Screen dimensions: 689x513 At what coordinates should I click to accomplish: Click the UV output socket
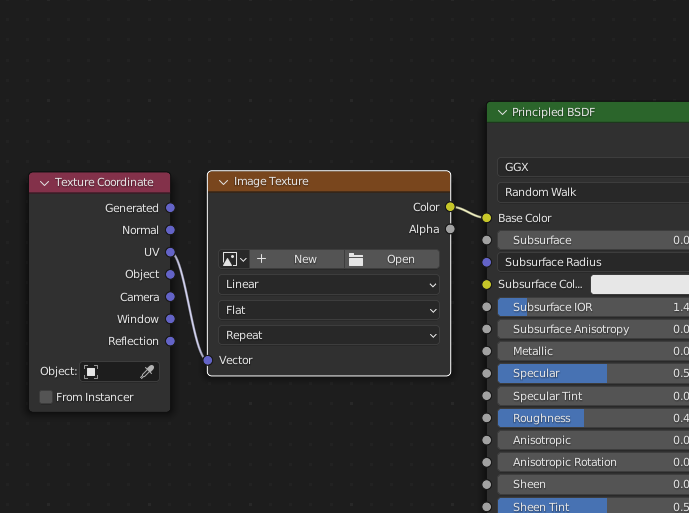tap(170, 252)
